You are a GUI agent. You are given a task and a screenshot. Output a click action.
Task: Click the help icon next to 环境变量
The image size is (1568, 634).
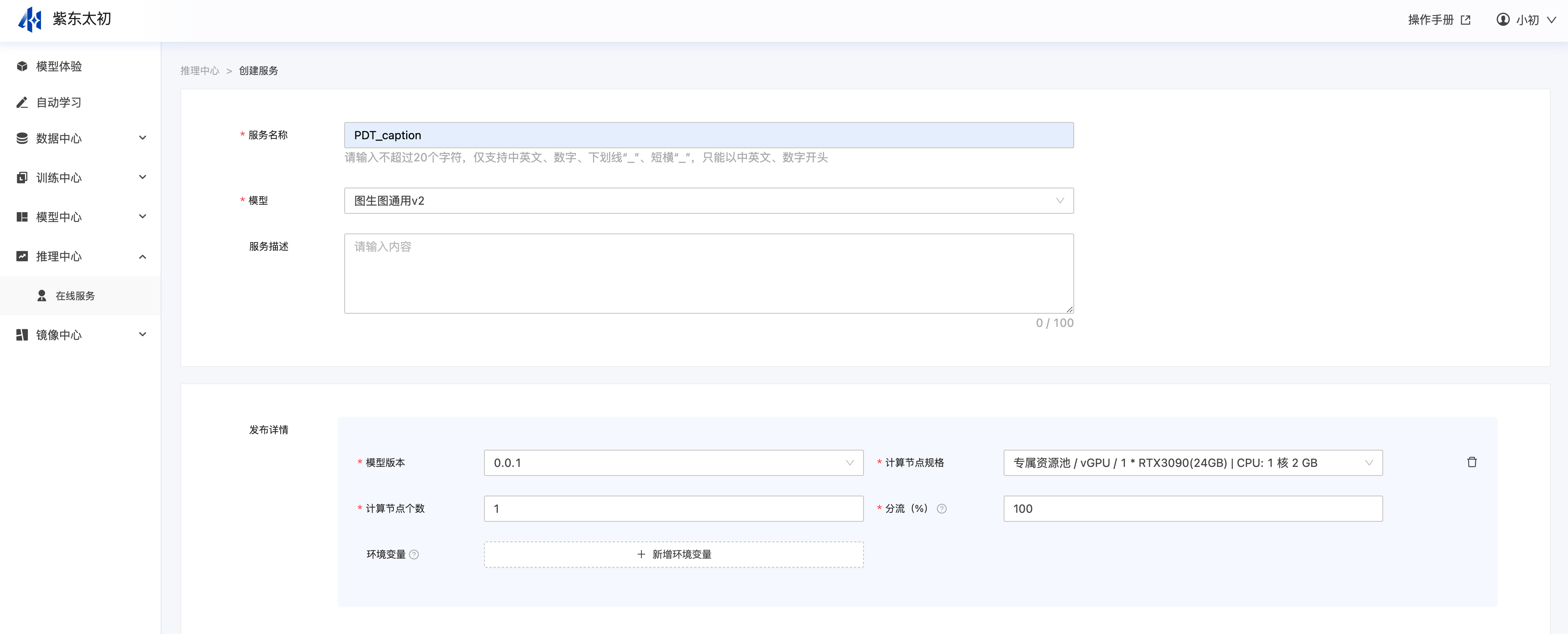click(414, 554)
